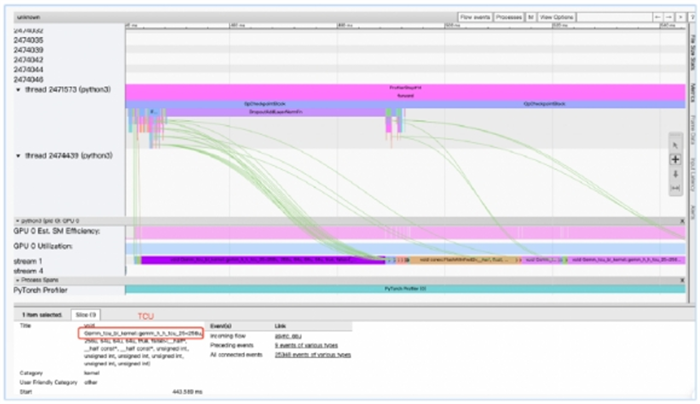Open the Processes filter button
This screenshot has height=404, width=700.
tap(508, 17)
